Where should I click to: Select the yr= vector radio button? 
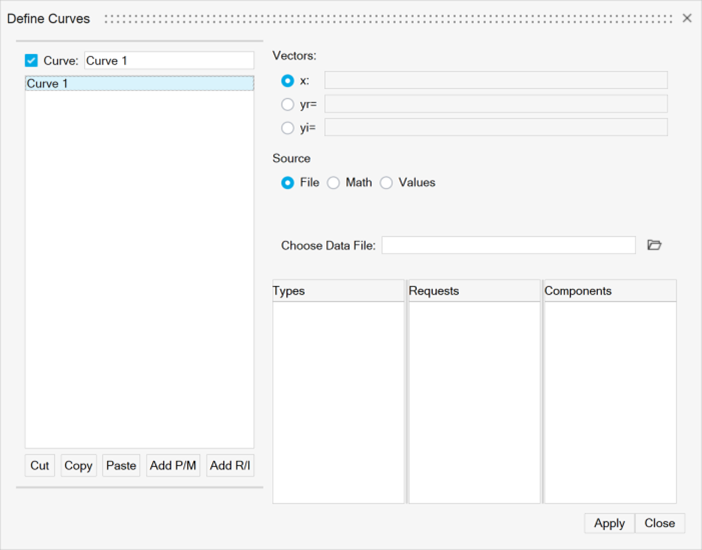coord(288,104)
